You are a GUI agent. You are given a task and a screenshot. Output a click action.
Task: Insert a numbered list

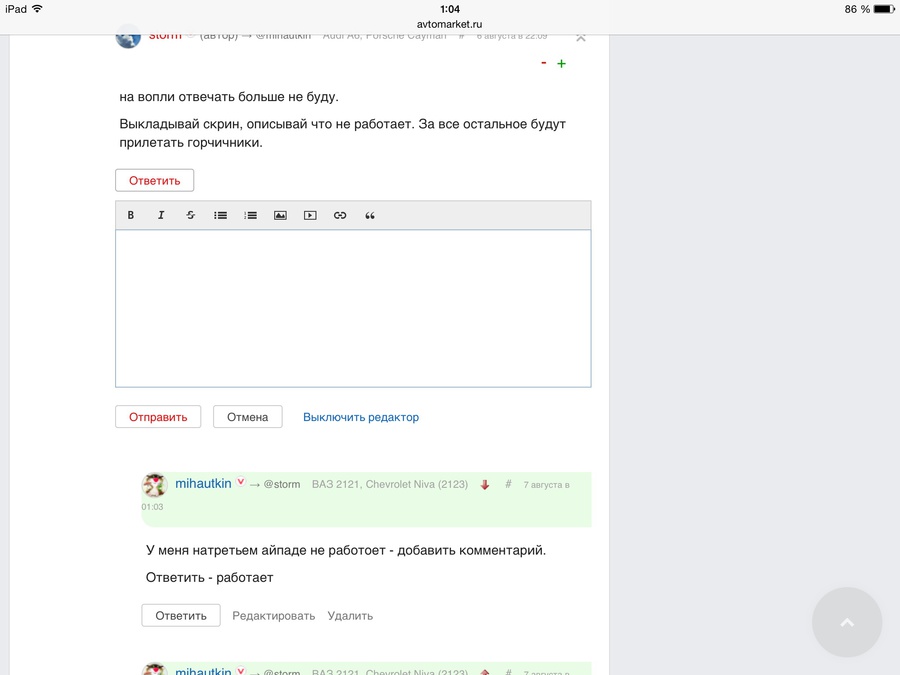point(250,215)
